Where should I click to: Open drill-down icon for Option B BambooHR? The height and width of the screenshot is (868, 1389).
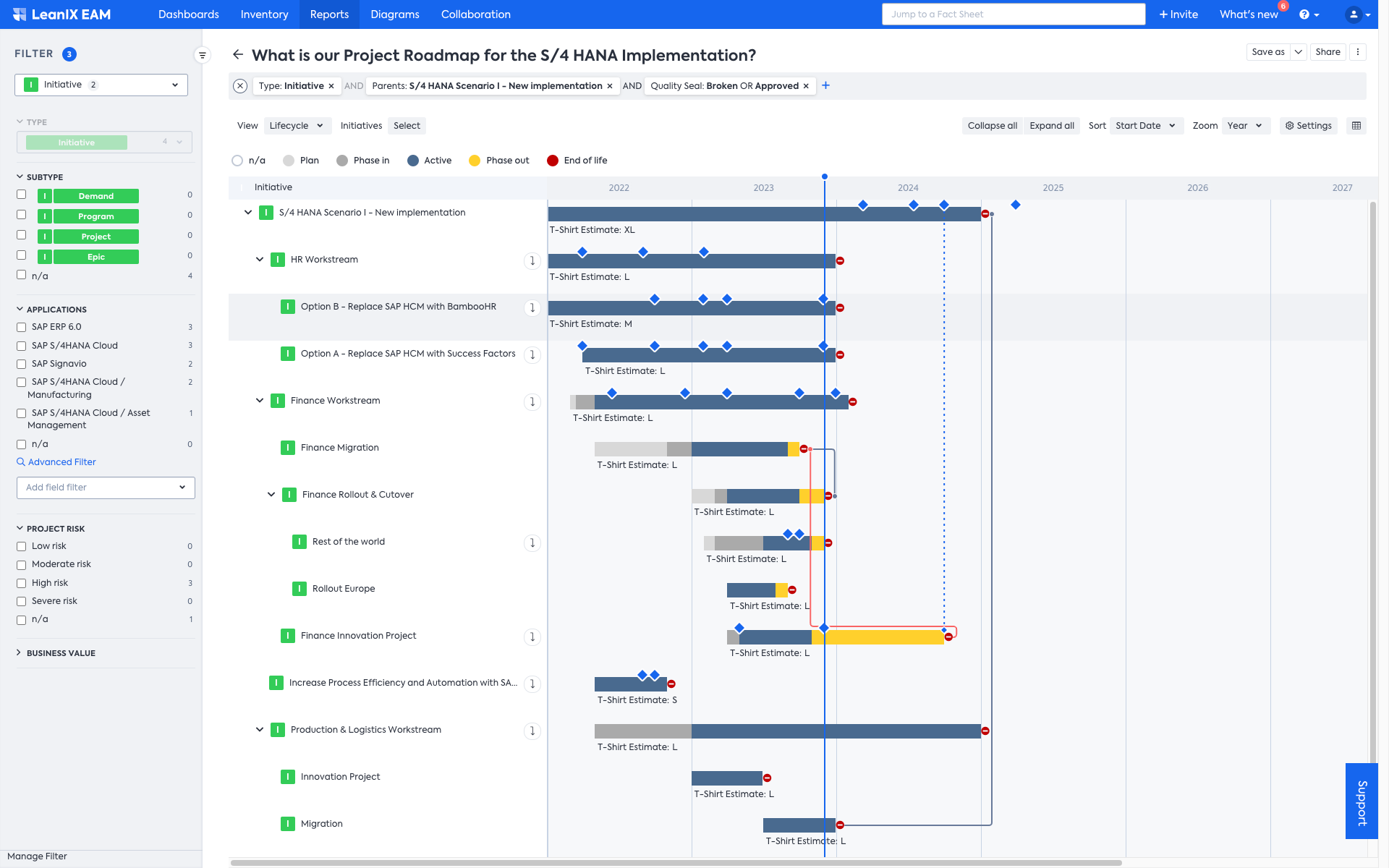coord(532,307)
